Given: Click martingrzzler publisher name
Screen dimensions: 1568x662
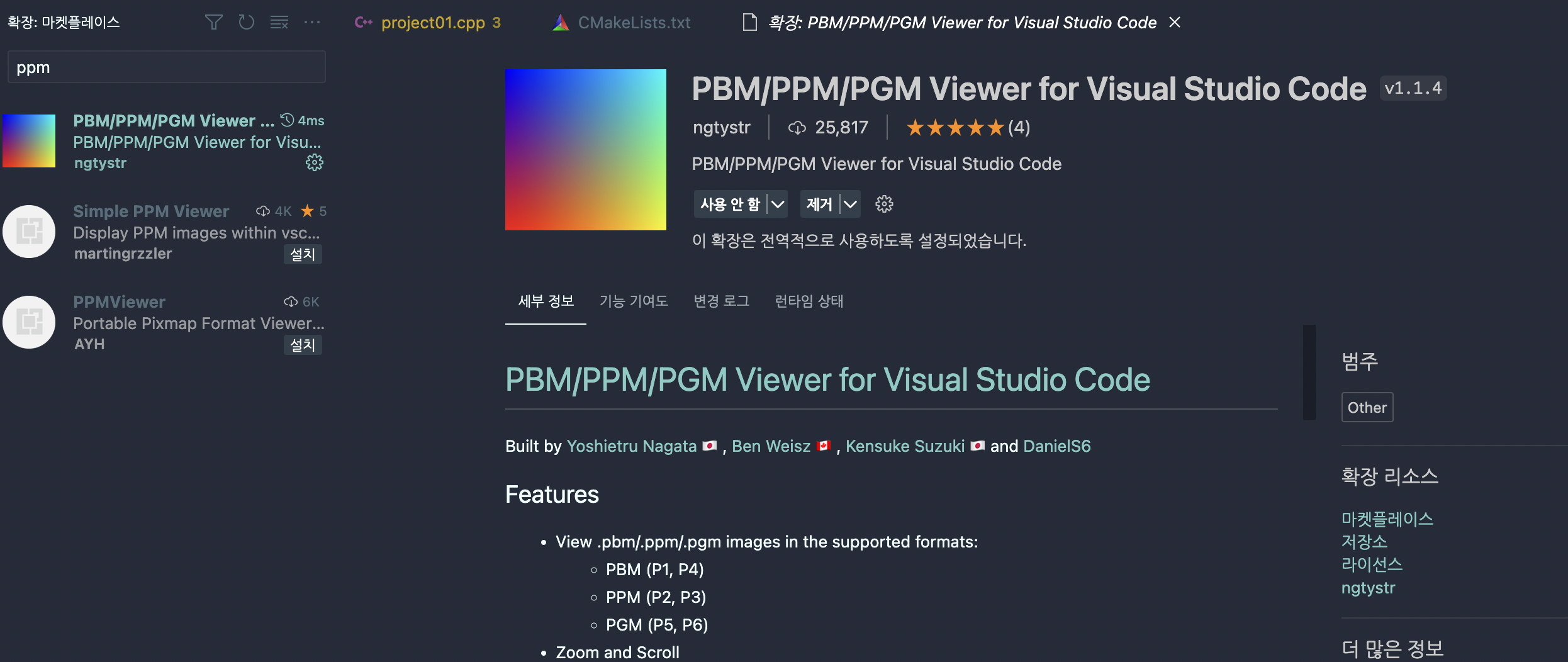Looking at the screenshot, I should point(123,254).
